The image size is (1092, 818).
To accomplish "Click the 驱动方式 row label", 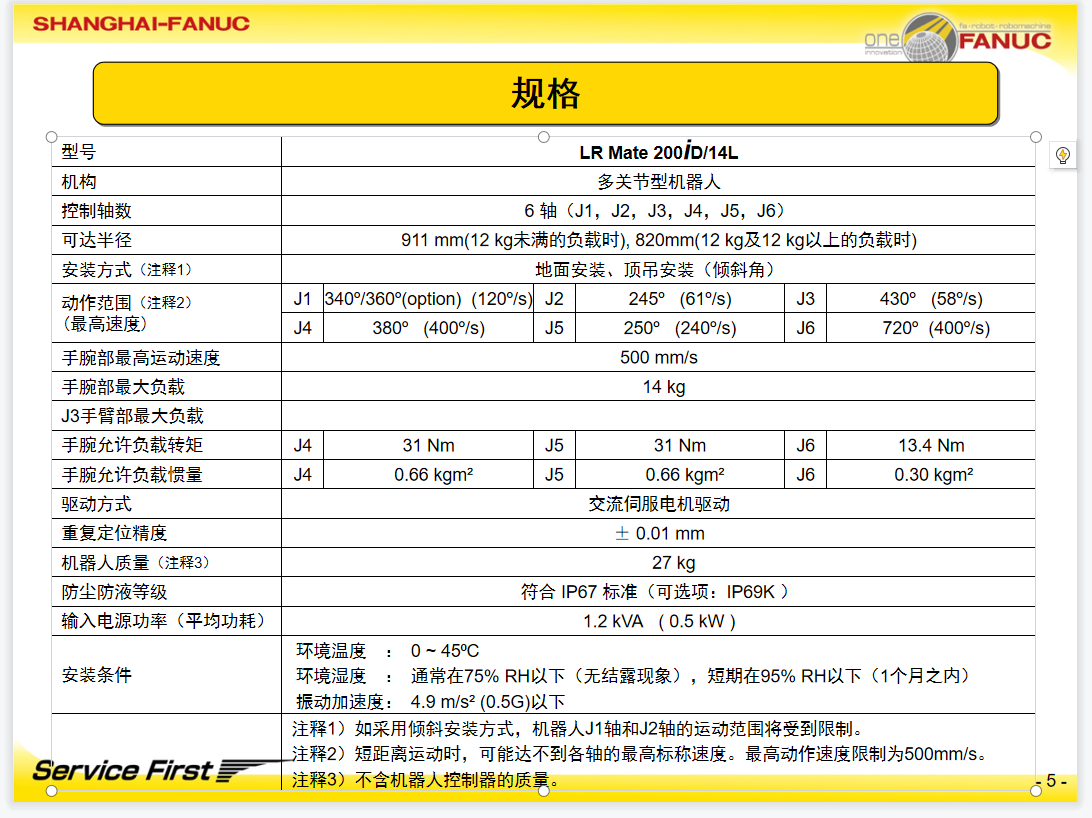I will (97, 504).
